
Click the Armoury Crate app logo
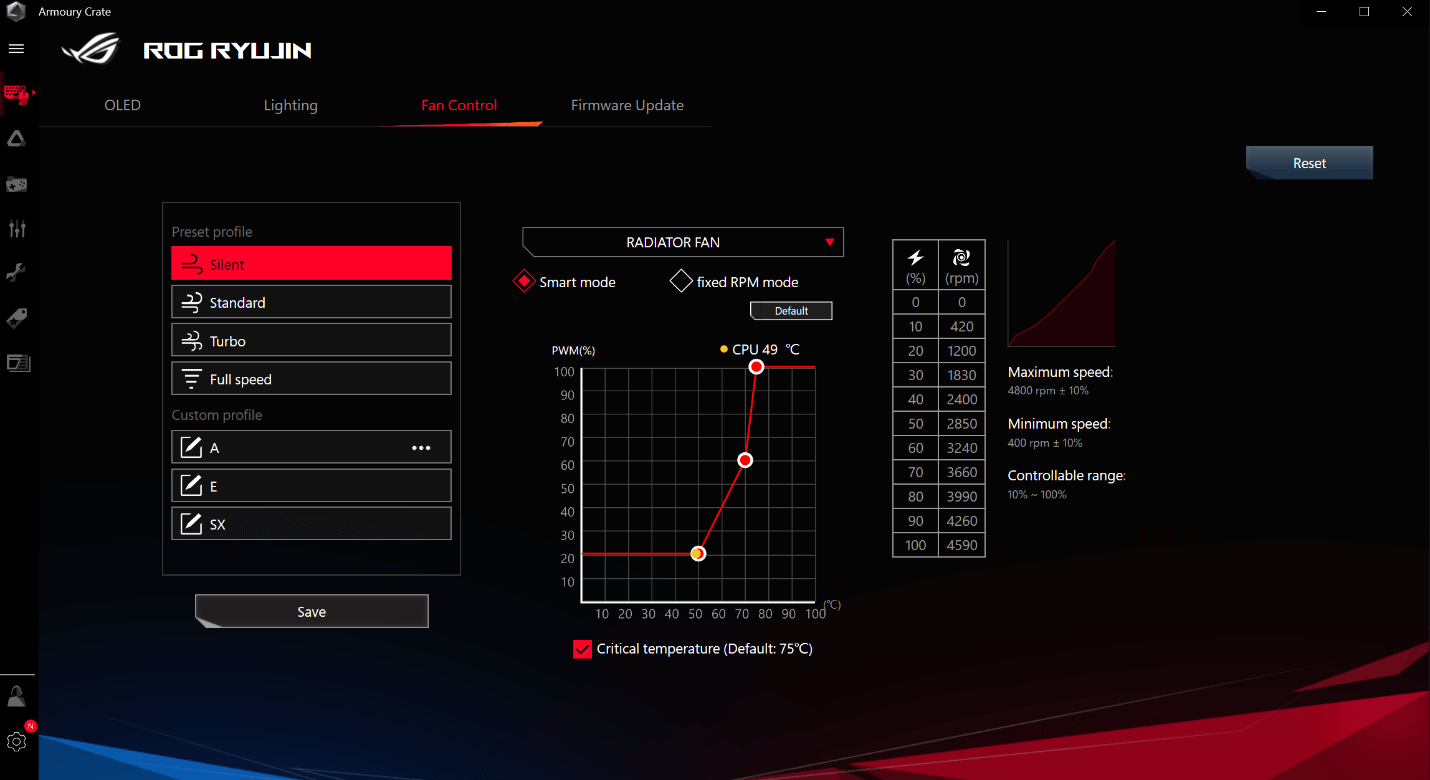pos(17,12)
